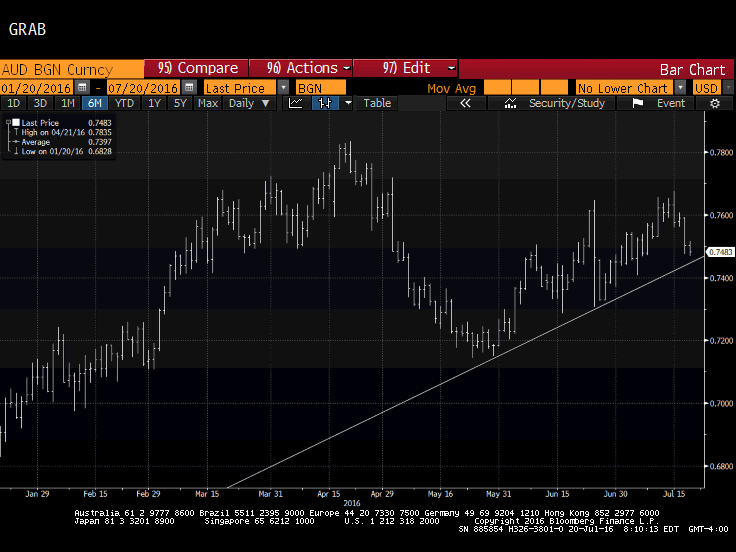Click the 0.7000 y-axis label
This screenshot has width=736, height=552.
[721, 403]
